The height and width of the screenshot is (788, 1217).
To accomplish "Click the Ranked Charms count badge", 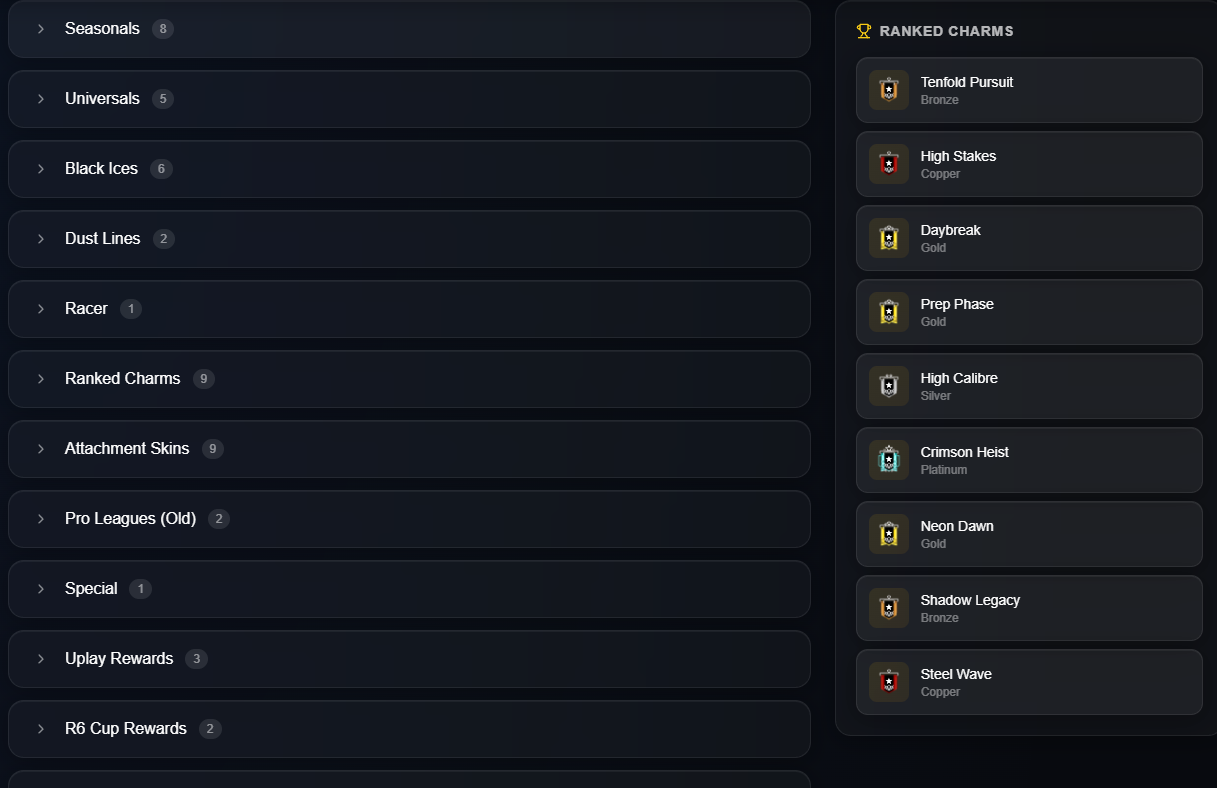I will 204,379.
